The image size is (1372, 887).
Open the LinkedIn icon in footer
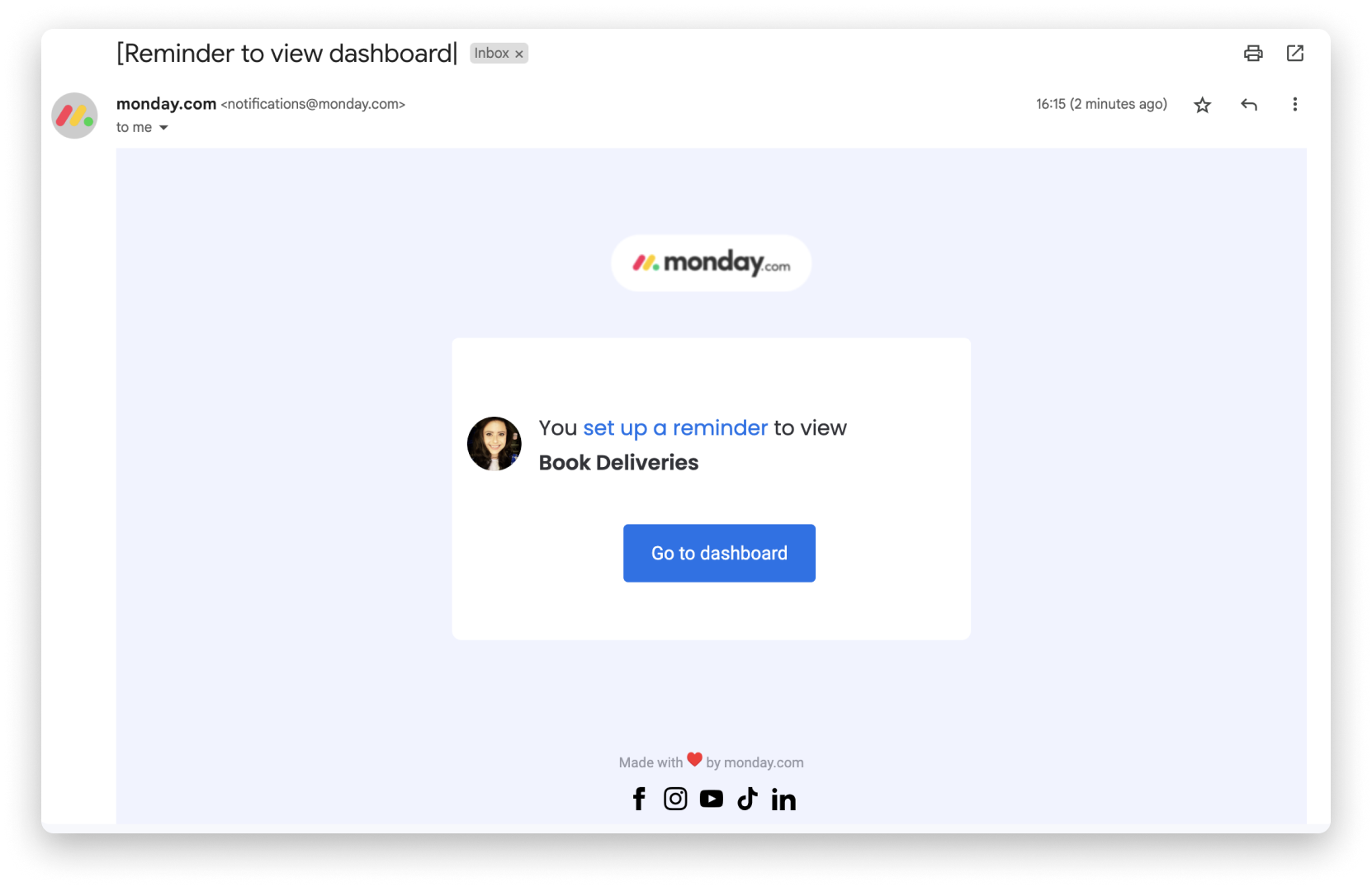coord(783,799)
